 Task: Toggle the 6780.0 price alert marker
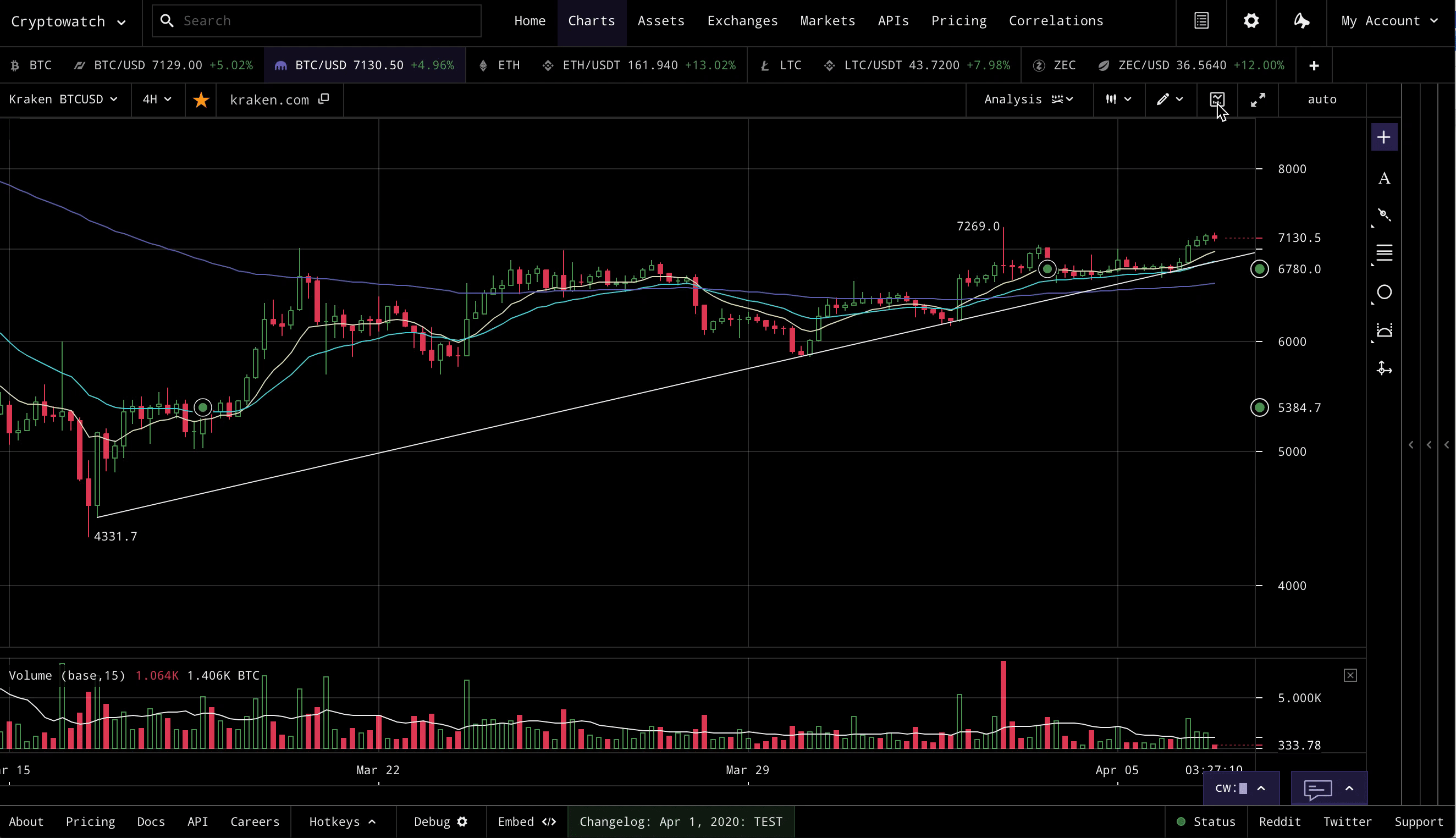click(x=1260, y=269)
